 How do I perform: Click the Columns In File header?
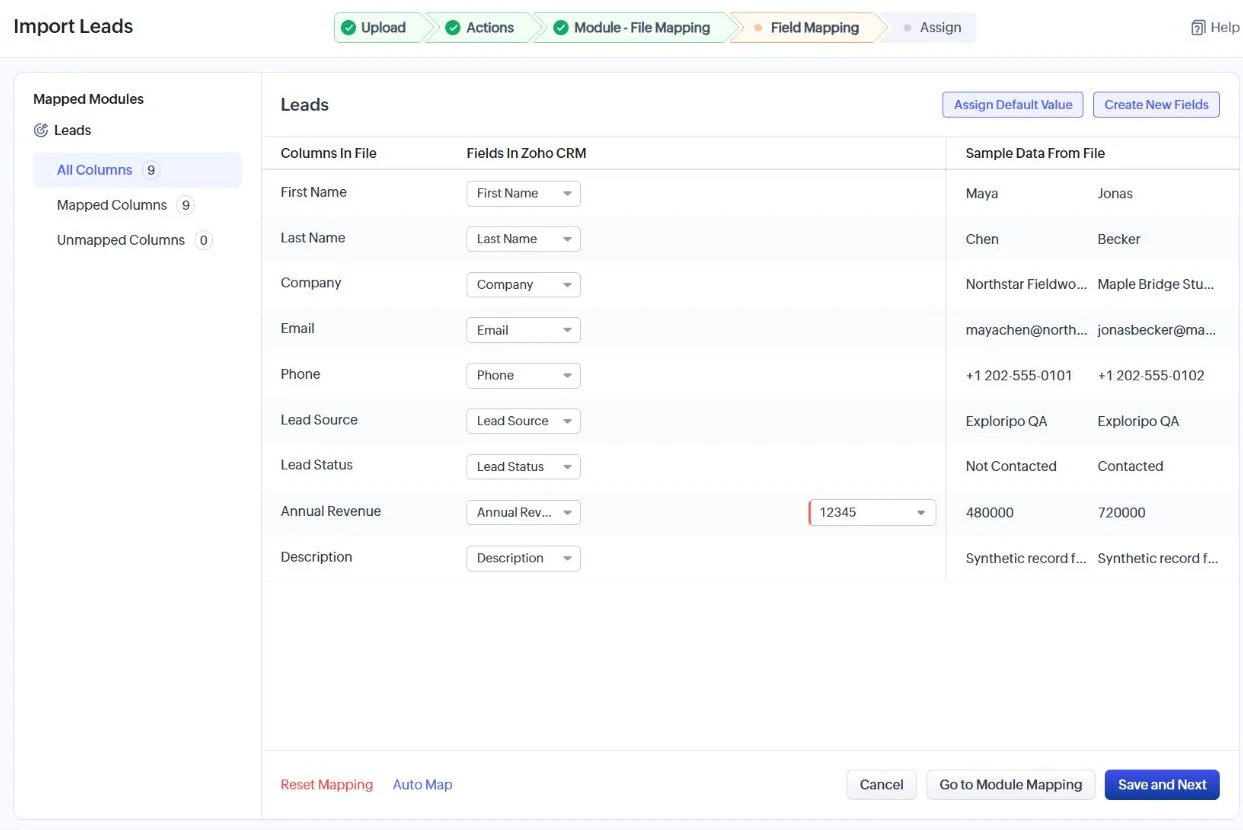pos(329,153)
